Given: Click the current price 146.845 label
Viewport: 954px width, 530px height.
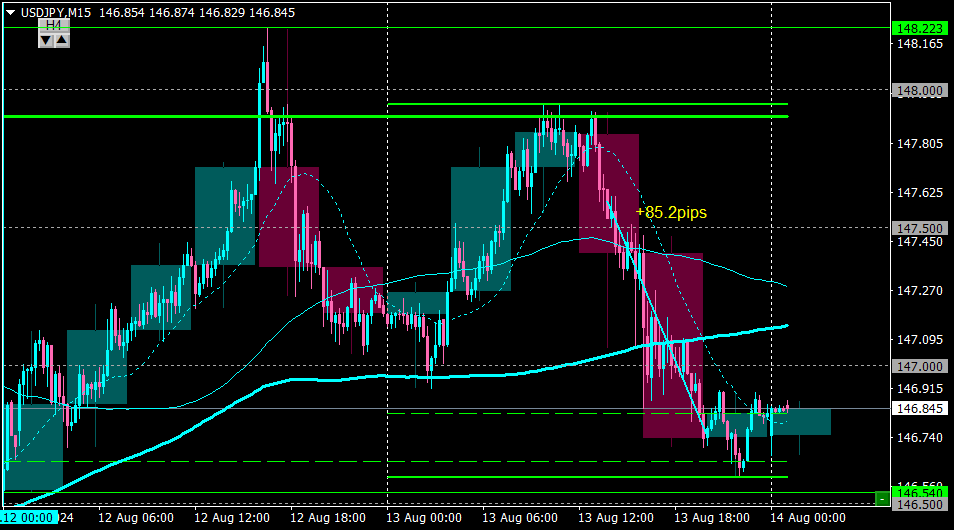Looking at the screenshot, I should 919,408.
